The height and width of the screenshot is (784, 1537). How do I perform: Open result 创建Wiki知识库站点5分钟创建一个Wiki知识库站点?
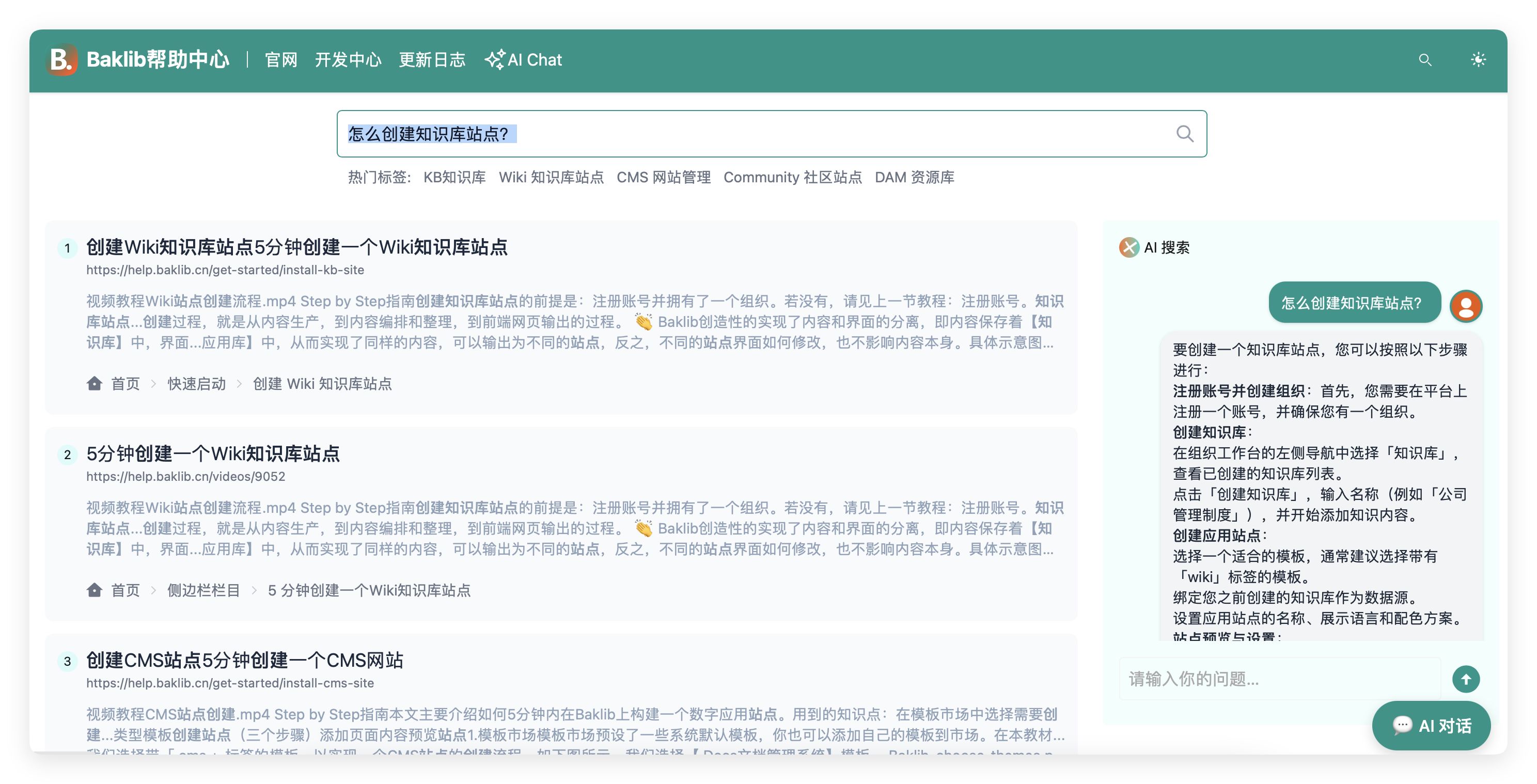pos(296,246)
